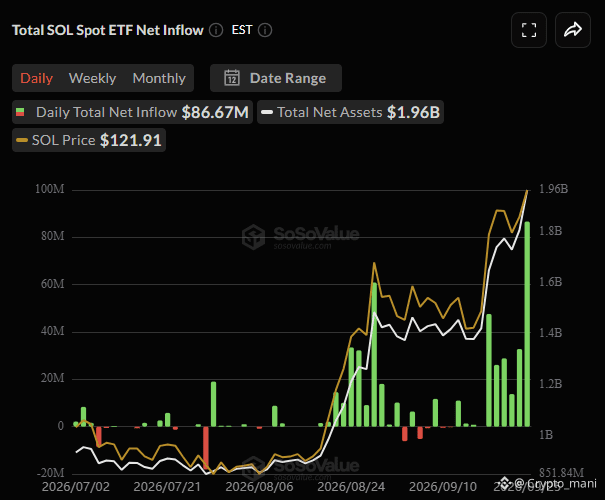This screenshot has height=500, width=605.
Task: Switch to the Weekly tab
Action: (x=92, y=78)
